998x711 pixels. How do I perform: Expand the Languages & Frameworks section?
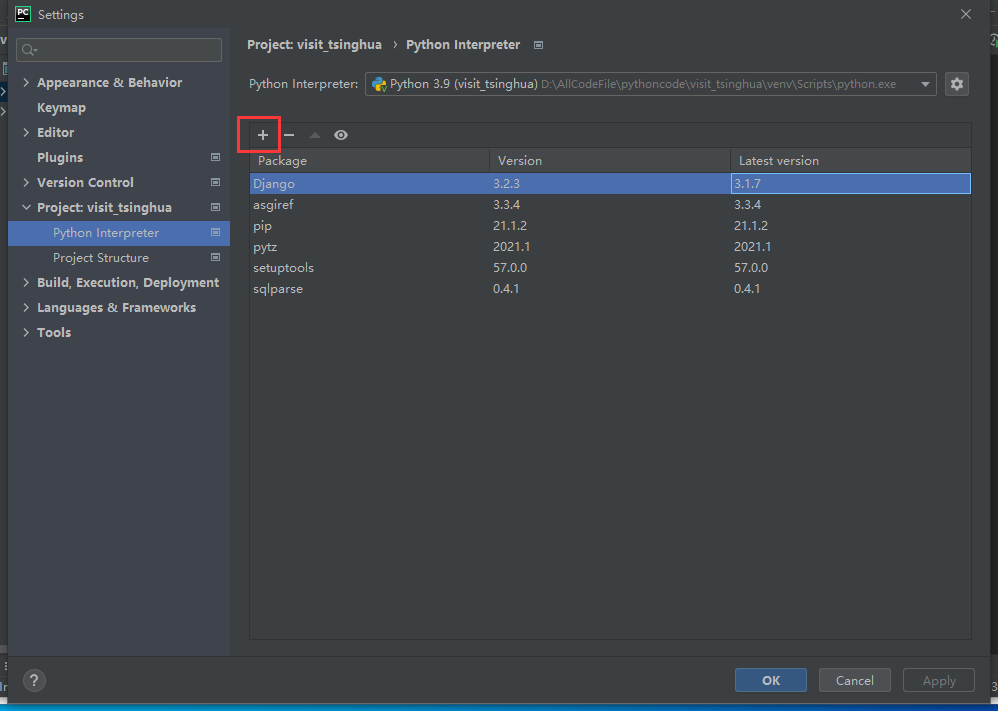pos(26,307)
